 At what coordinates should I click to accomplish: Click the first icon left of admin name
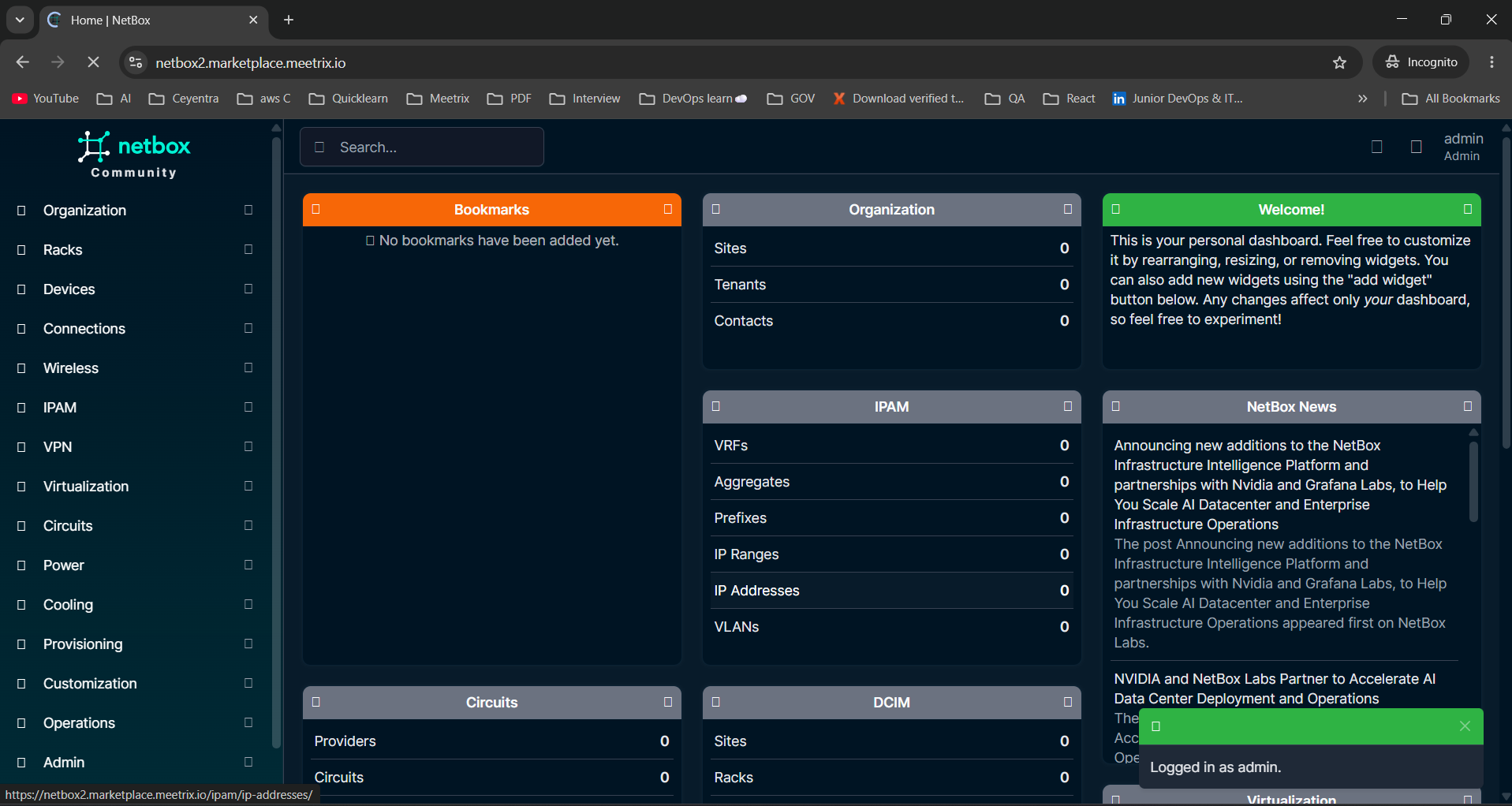(x=1377, y=147)
